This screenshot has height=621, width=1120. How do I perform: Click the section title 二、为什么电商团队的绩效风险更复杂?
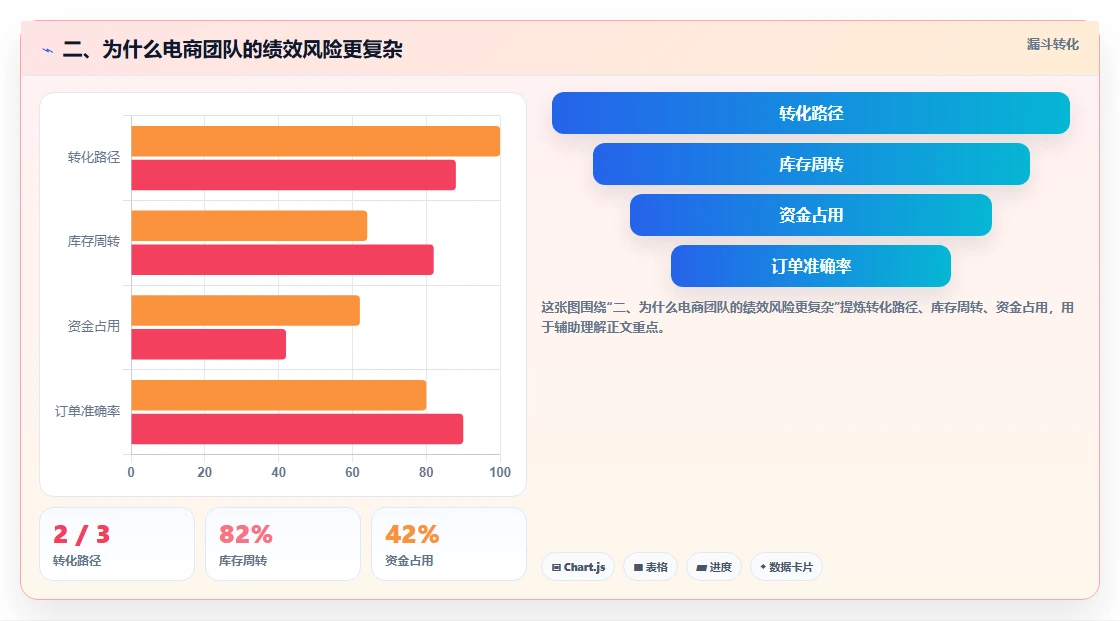pos(233,49)
